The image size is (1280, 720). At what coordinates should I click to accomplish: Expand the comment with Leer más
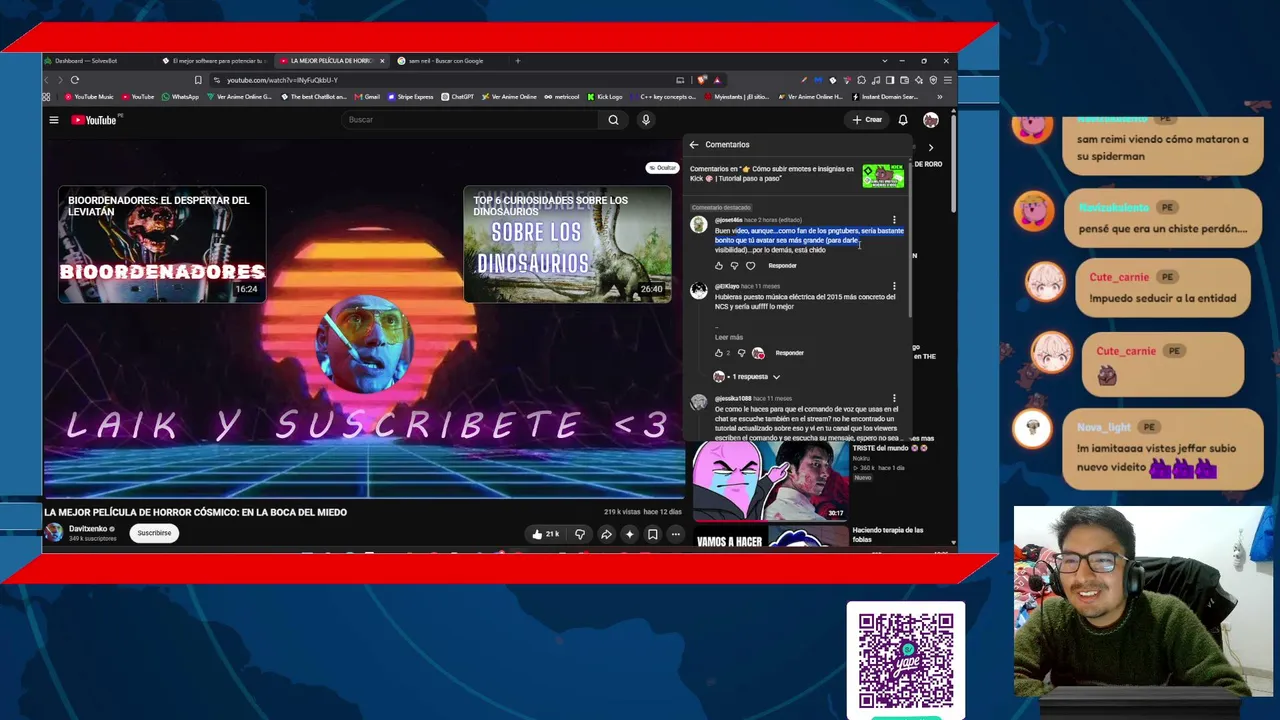[729, 337]
